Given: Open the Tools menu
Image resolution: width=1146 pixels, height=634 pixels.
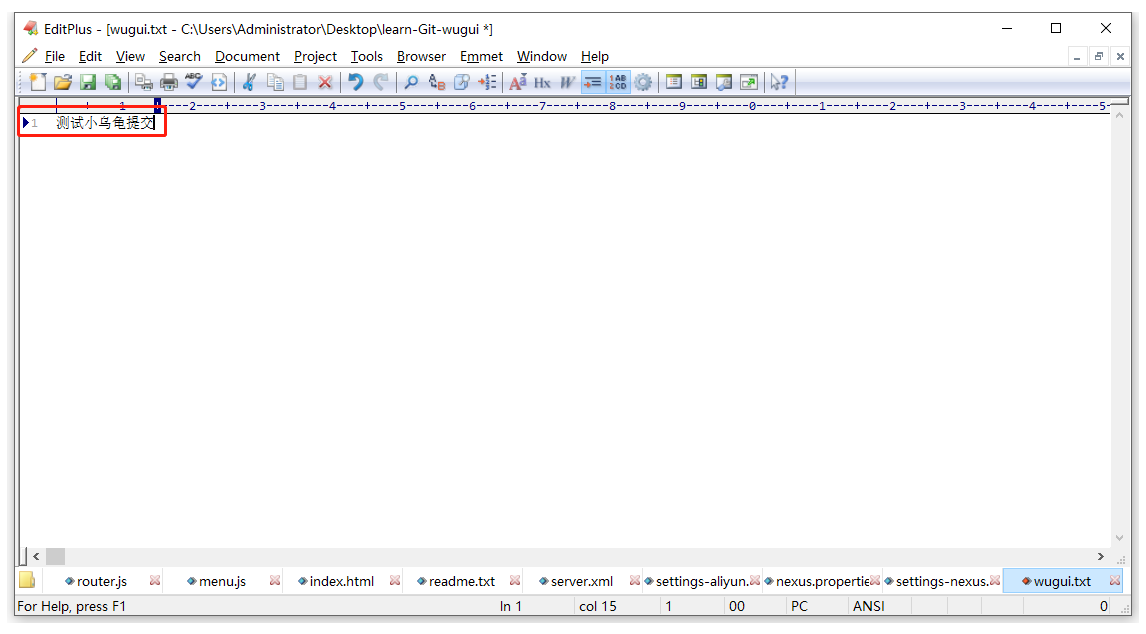Looking at the screenshot, I should click(366, 56).
